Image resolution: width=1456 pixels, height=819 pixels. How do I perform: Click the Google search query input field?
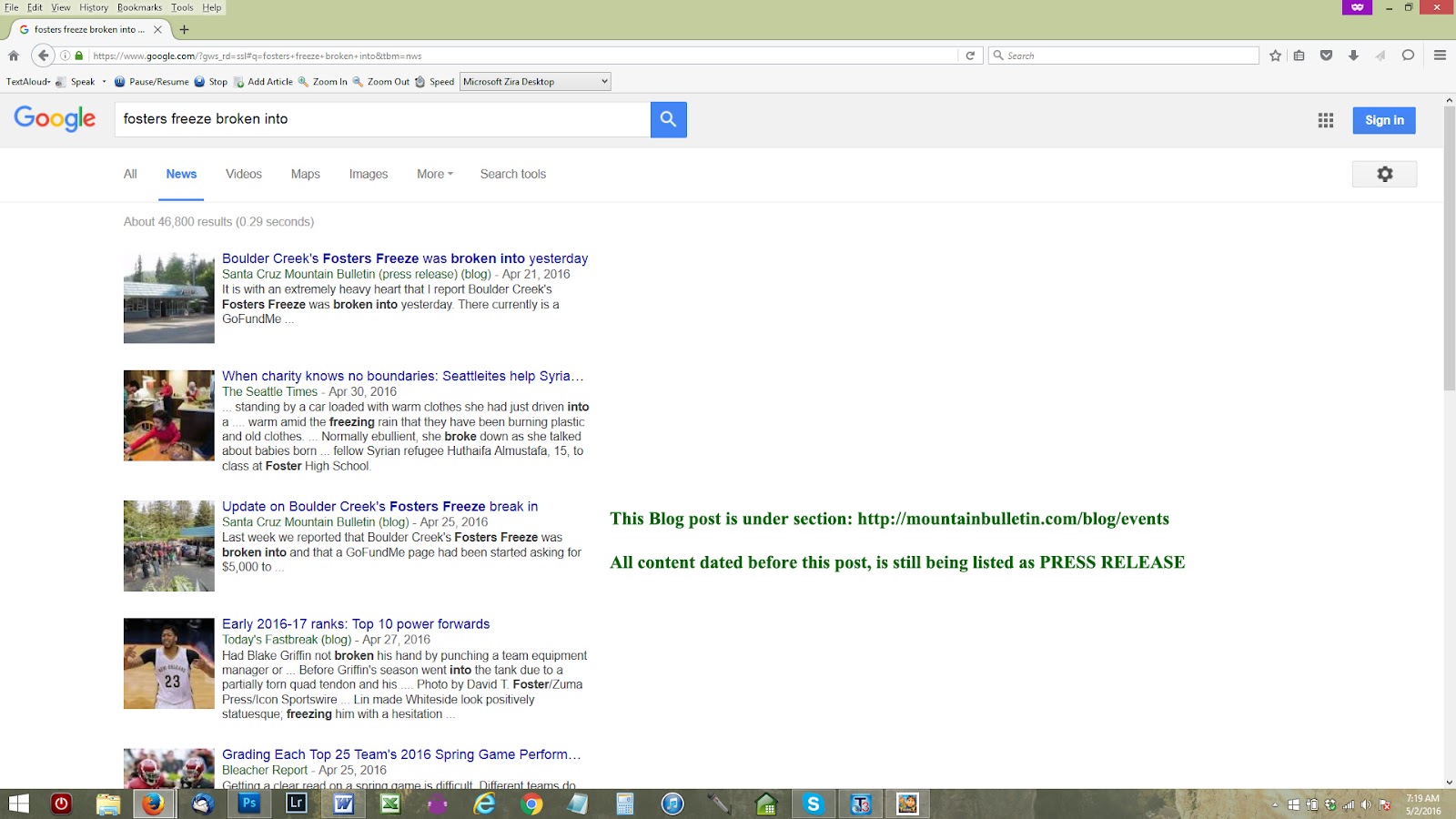pos(382,119)
